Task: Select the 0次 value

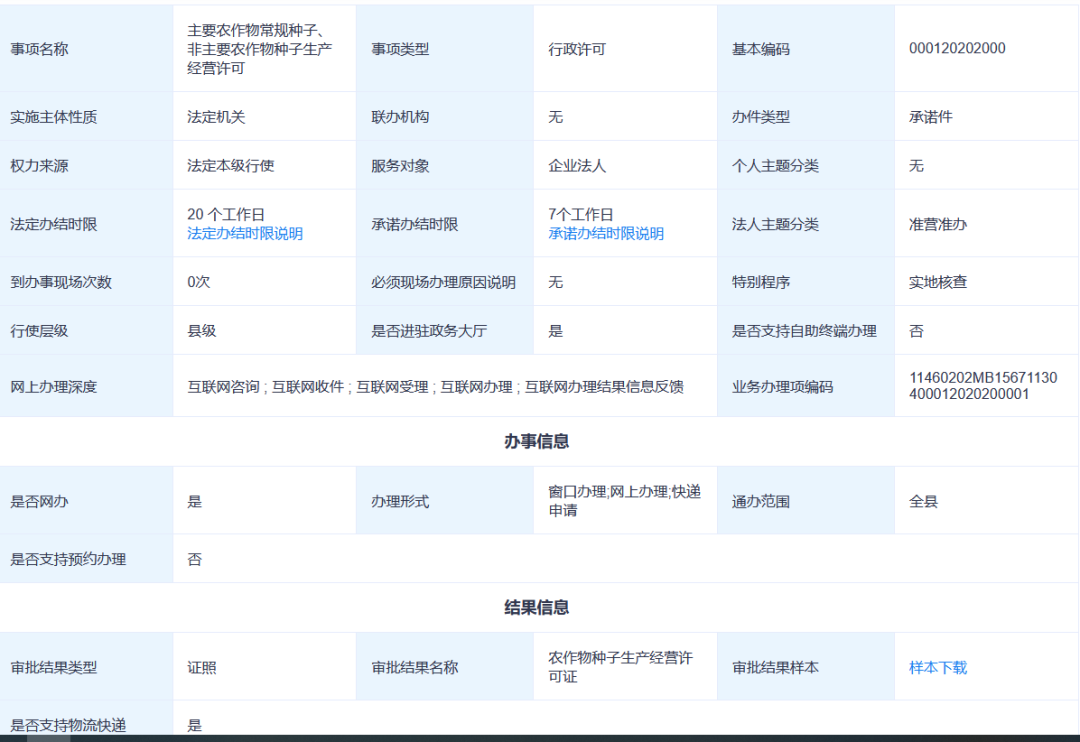Action: [x=198, y=282]
